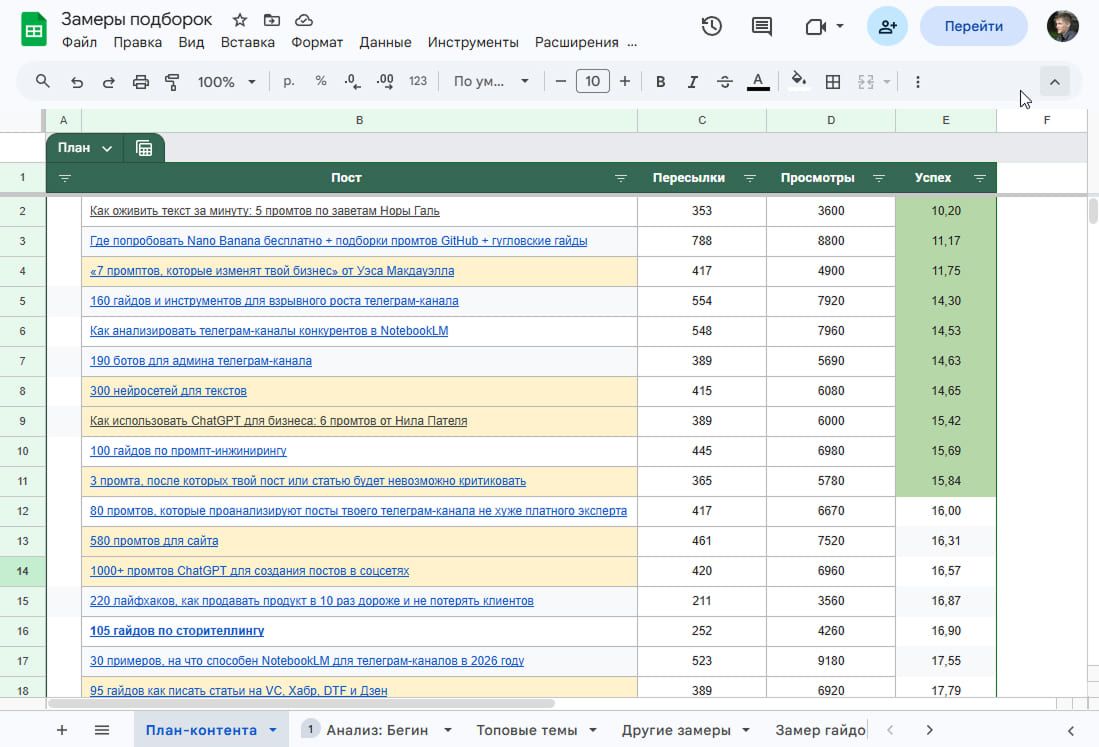
Task: Toggle Bold formatting
Action: (x=660, y=82)
